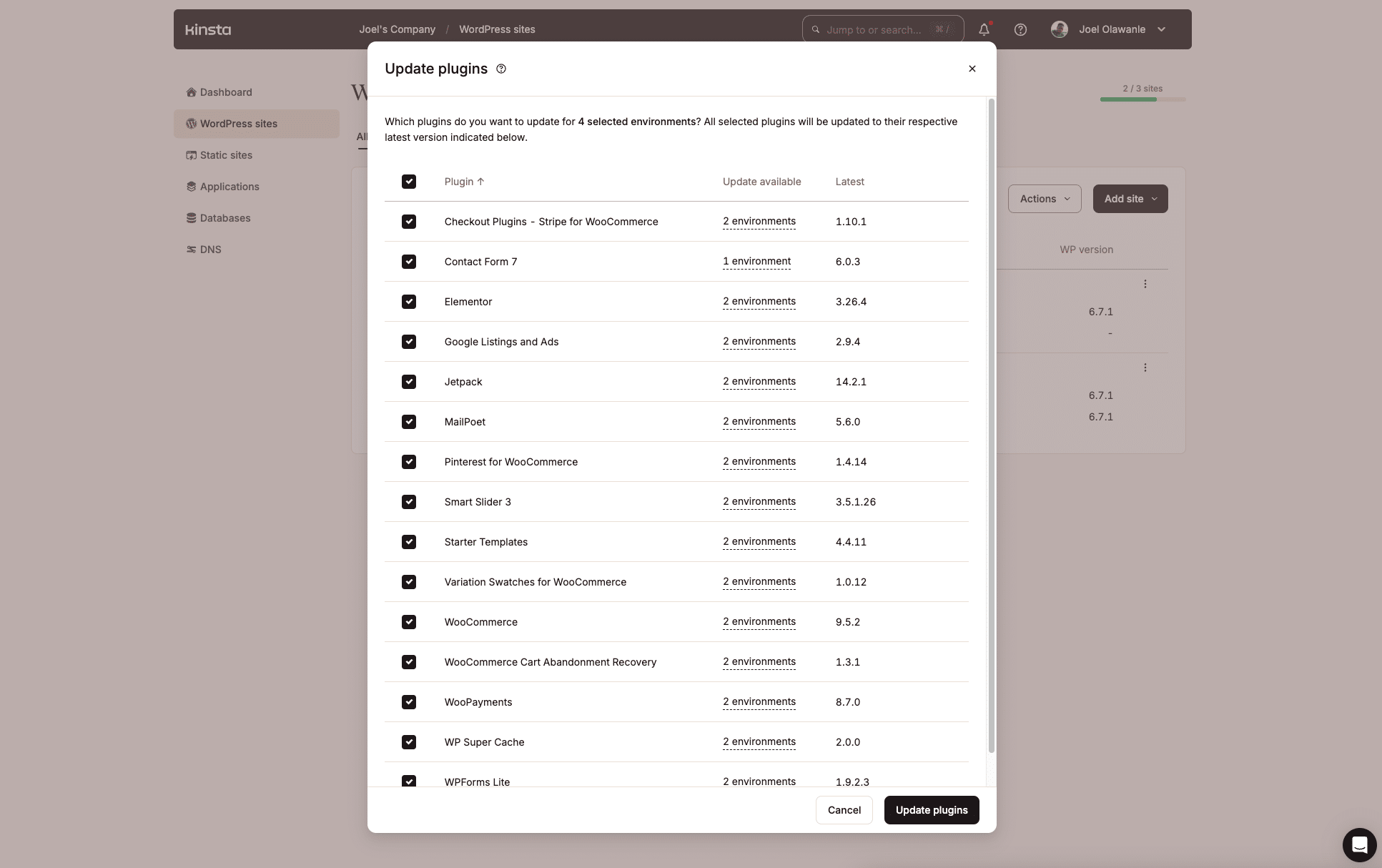Uncheck the MailPoet checkbox
Screen dimensions: 1382x868
[x=409, y=422]
